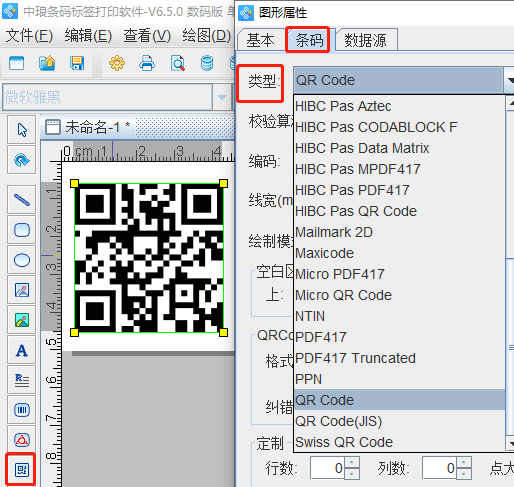This screenshot has width=514, height=487.
Task: Select the red triangle vector shape tool
Action: tap(22, 440)
